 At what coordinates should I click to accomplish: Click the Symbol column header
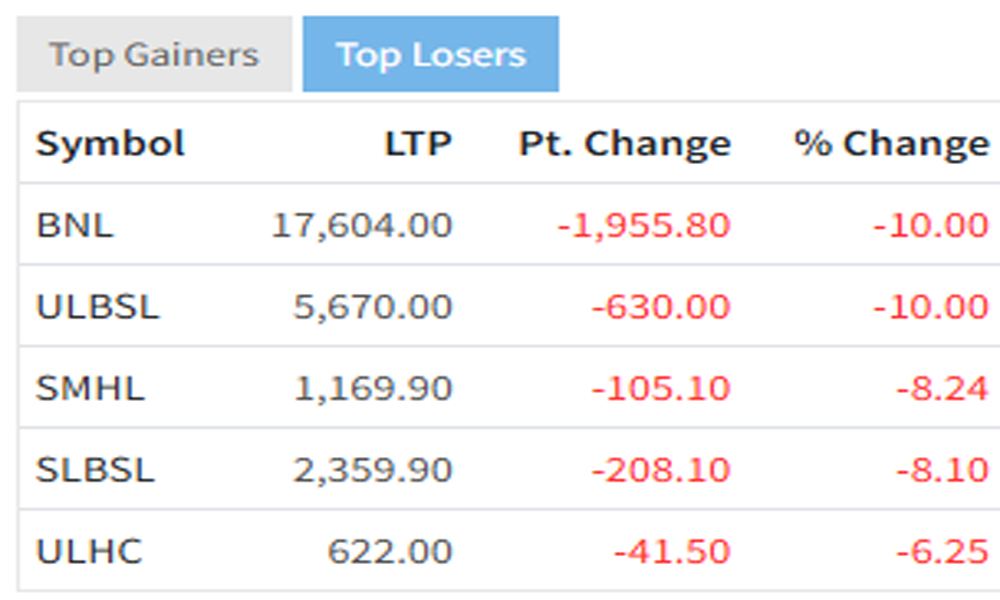click(110, 144)
